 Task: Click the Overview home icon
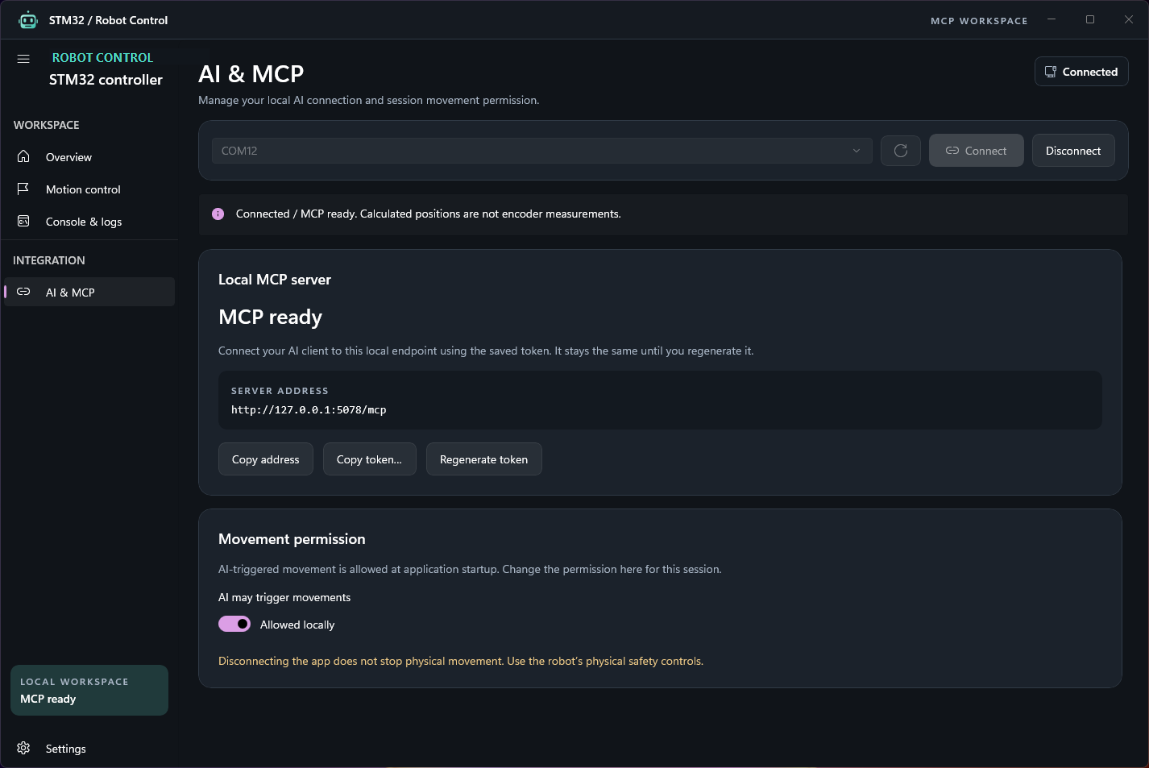[23, 156]
